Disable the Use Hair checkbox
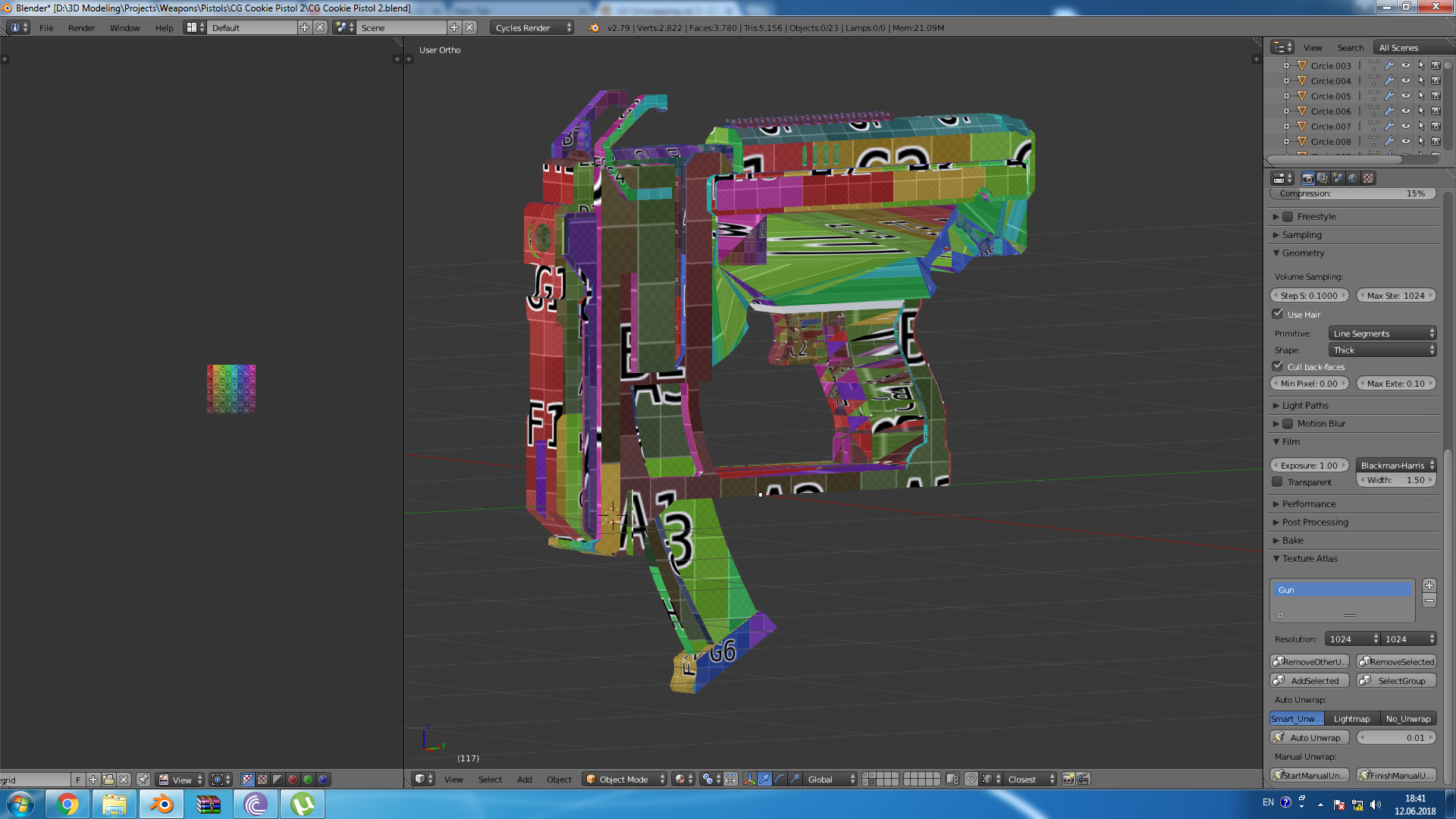The height and width of the screenshot is (819, 1456). coord(1278,314)
